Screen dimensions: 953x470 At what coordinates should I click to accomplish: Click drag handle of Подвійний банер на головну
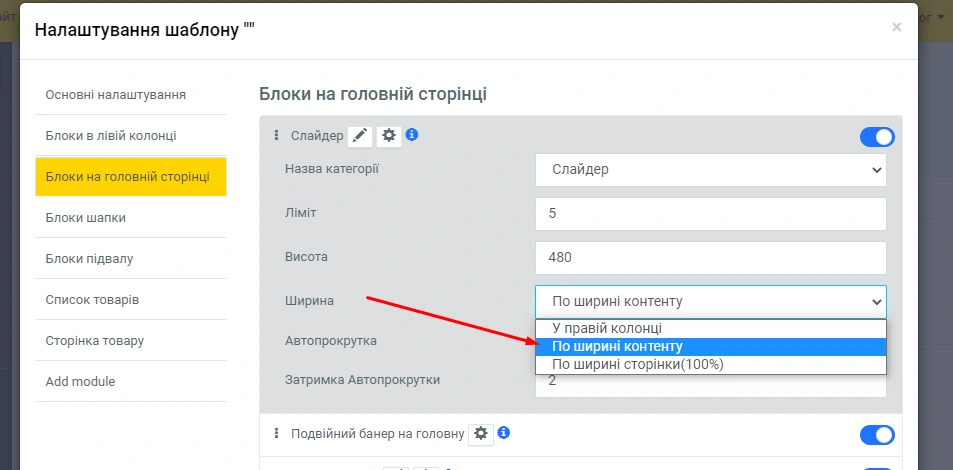[277, 433]
